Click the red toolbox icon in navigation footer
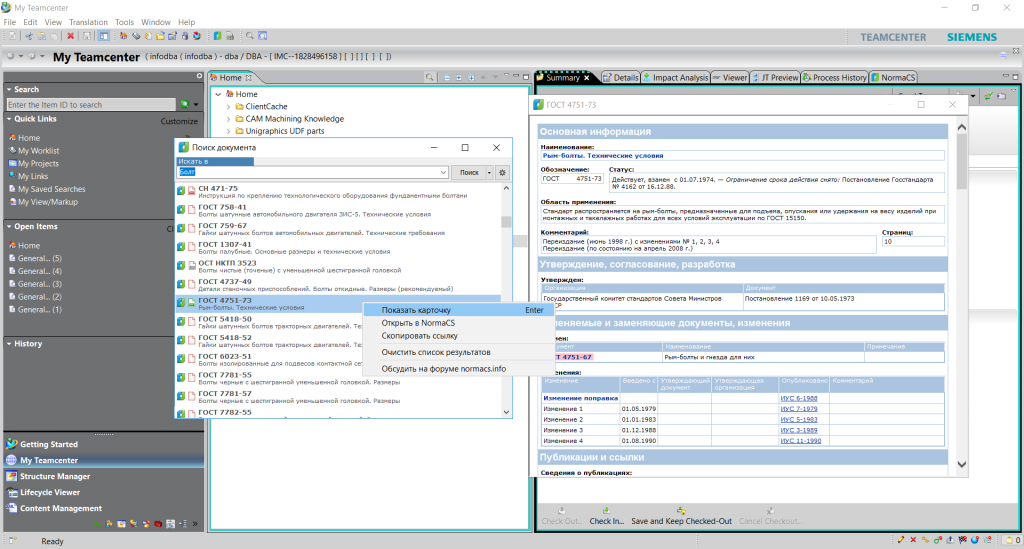 (x=158, y=524)
